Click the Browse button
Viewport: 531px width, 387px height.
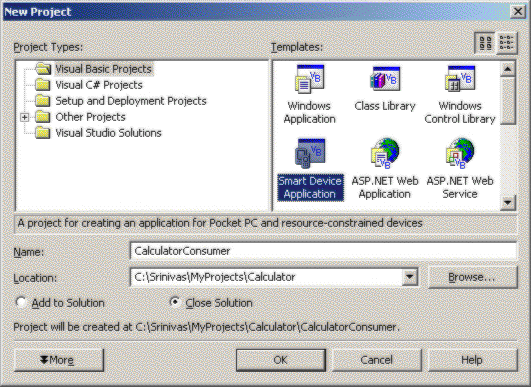coord(473,277)
